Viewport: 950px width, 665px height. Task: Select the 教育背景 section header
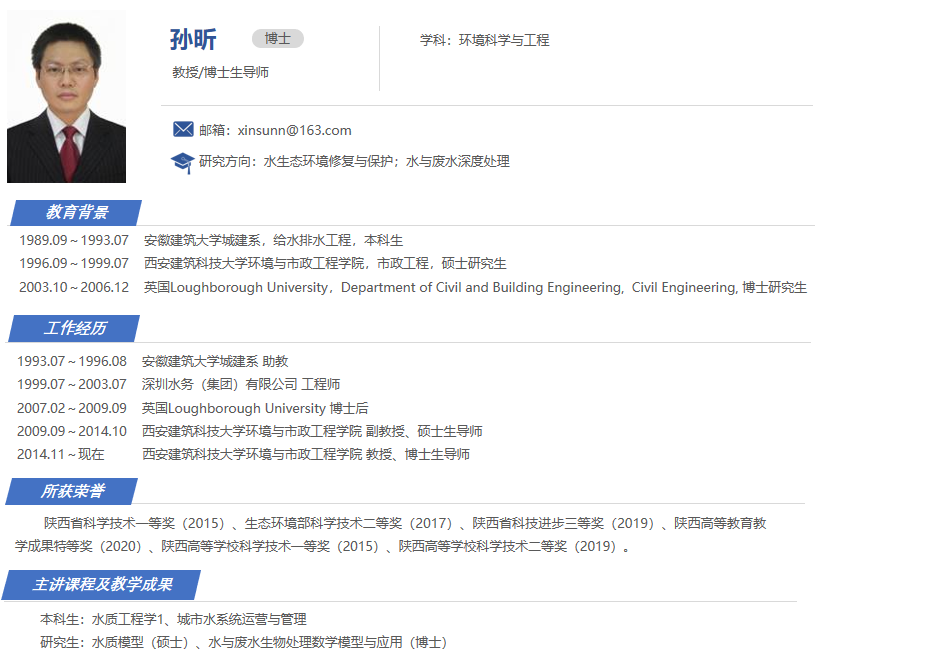[77, 212]
